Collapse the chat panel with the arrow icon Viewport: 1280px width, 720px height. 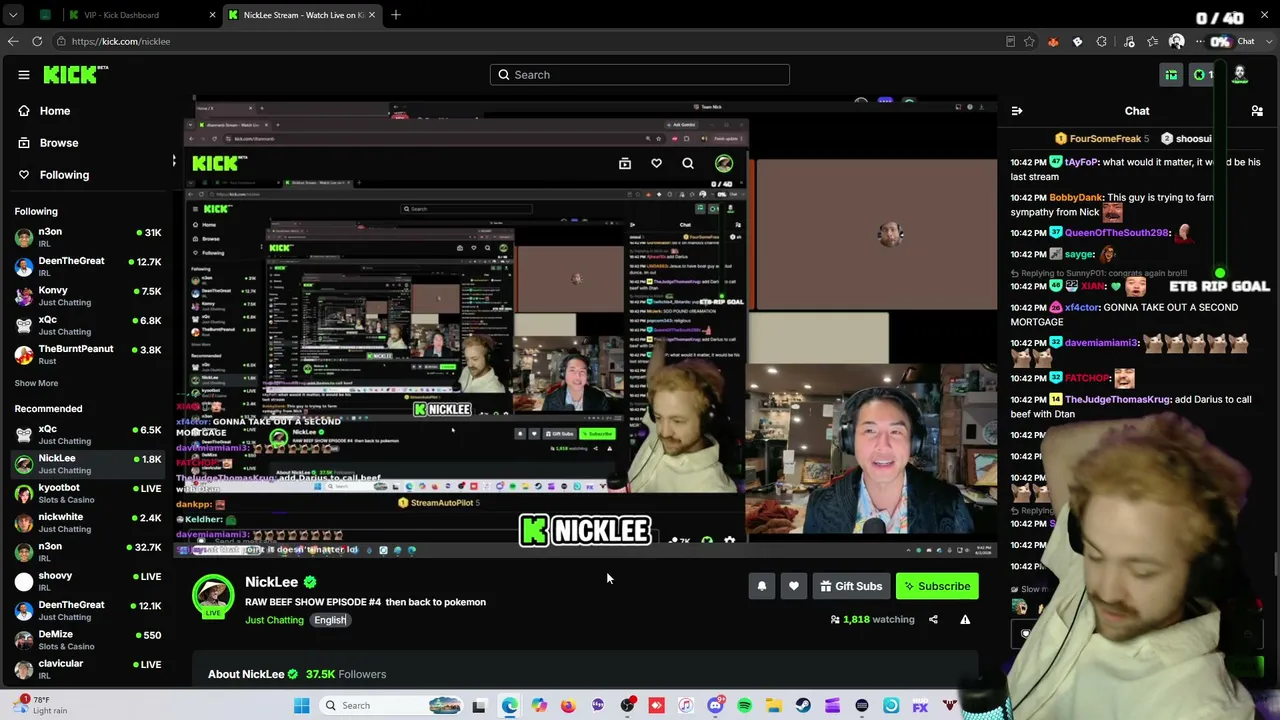pos(1017,111)
